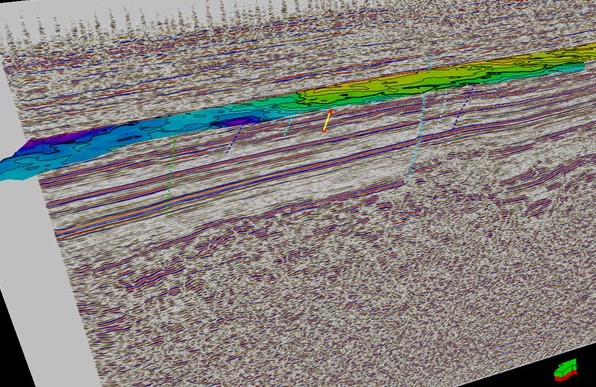
Task: Pick the red bottom endpoint of yellow stick
Action: (324, 131)
